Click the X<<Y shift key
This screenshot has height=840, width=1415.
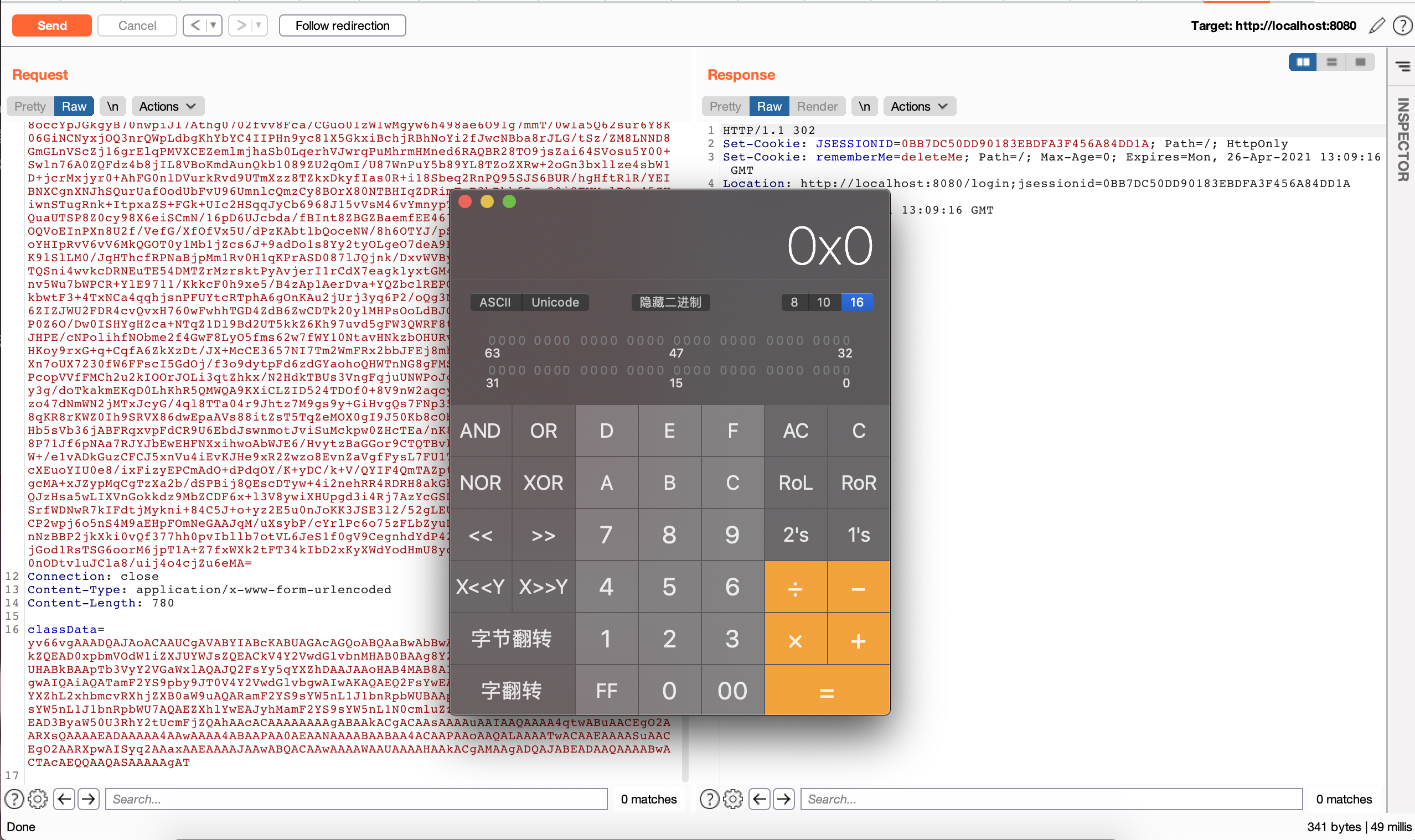[x=481, y=587]
